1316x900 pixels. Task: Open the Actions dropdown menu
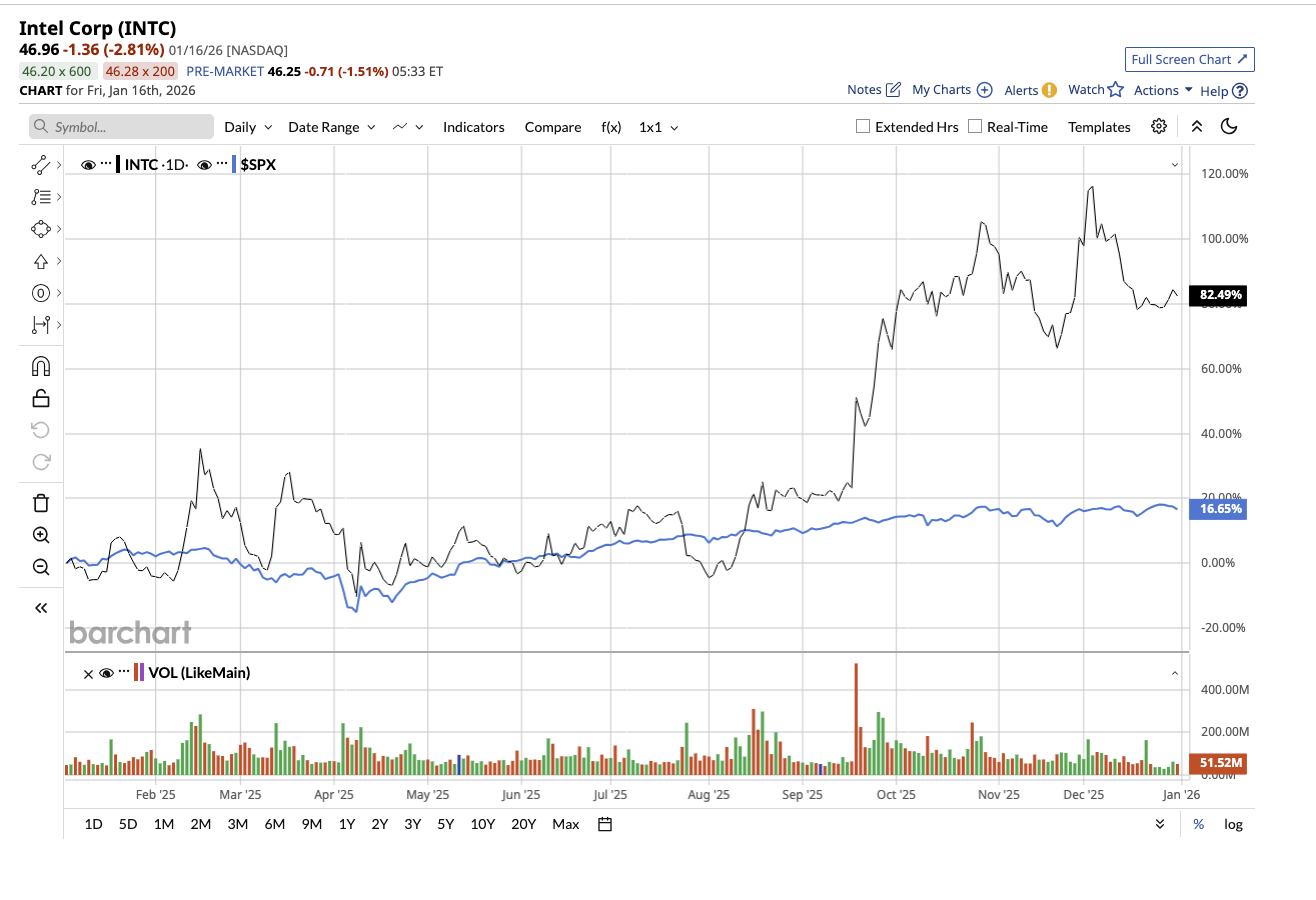[x=1163, y=90]
